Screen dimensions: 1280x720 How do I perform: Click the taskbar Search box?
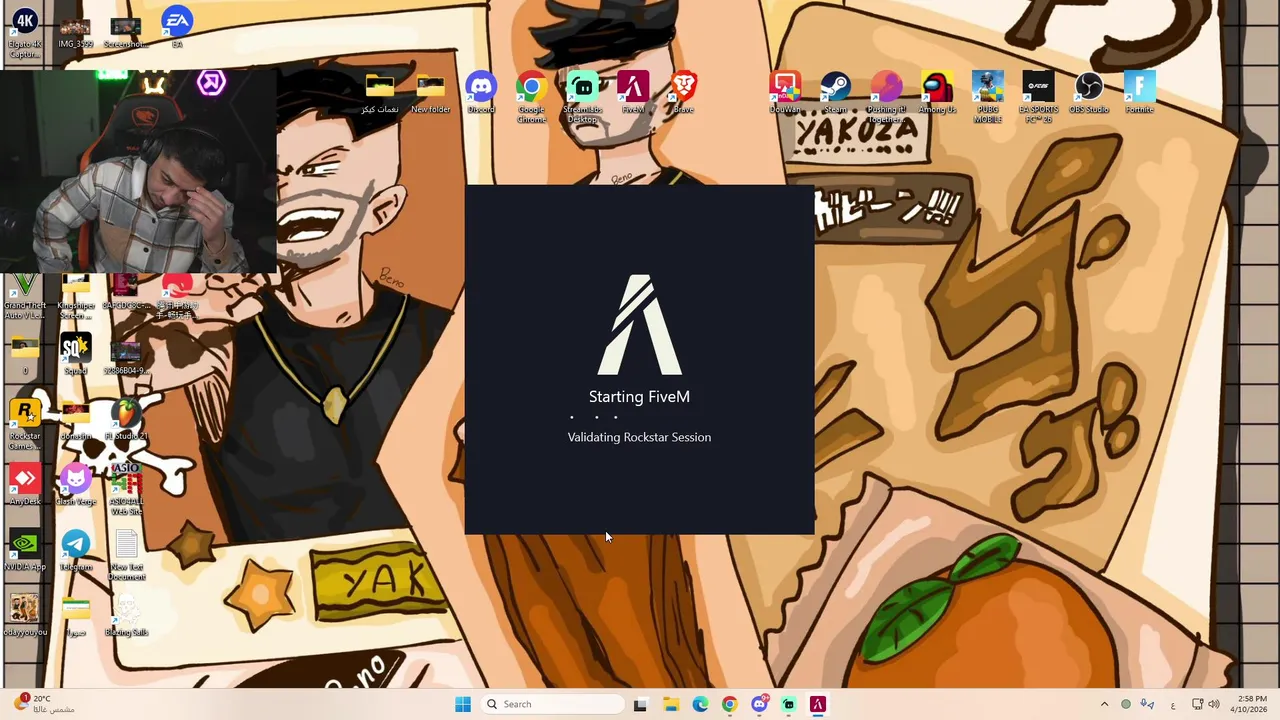[553, 704]
